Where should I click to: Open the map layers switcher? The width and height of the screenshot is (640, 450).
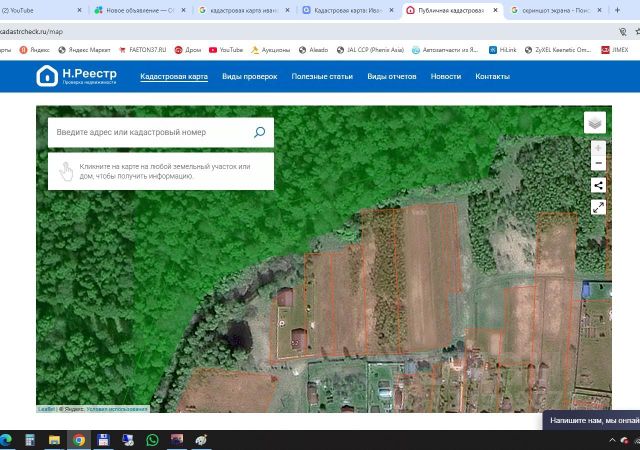coord(595,123)
